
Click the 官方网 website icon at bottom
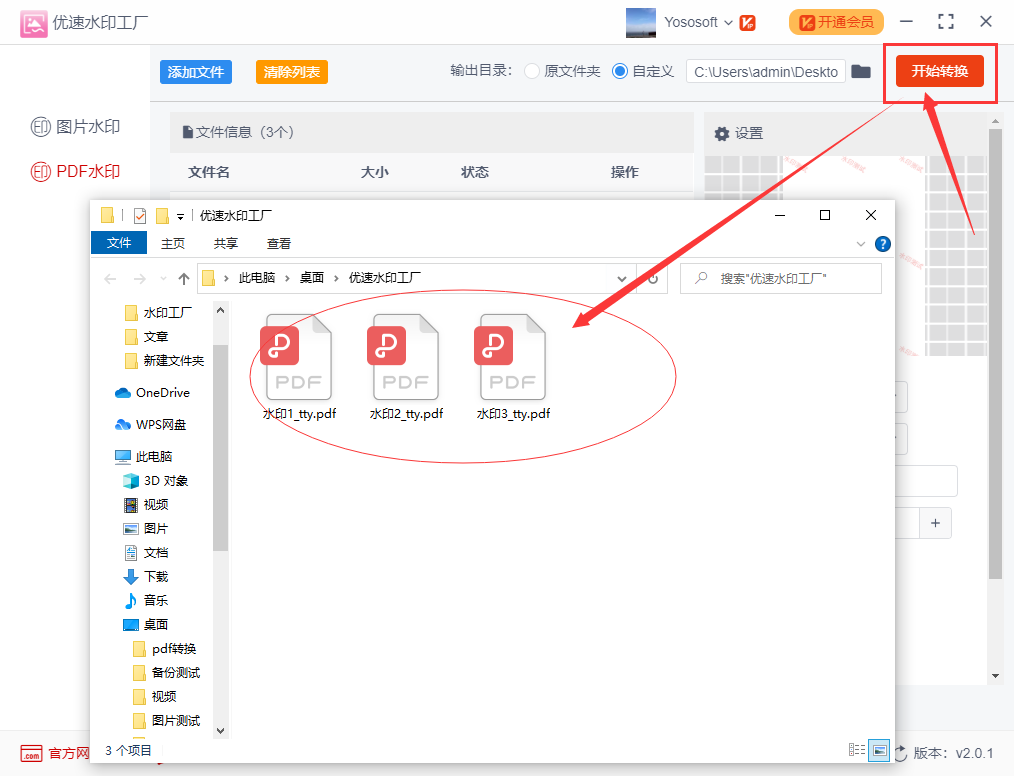coord(32,753)
